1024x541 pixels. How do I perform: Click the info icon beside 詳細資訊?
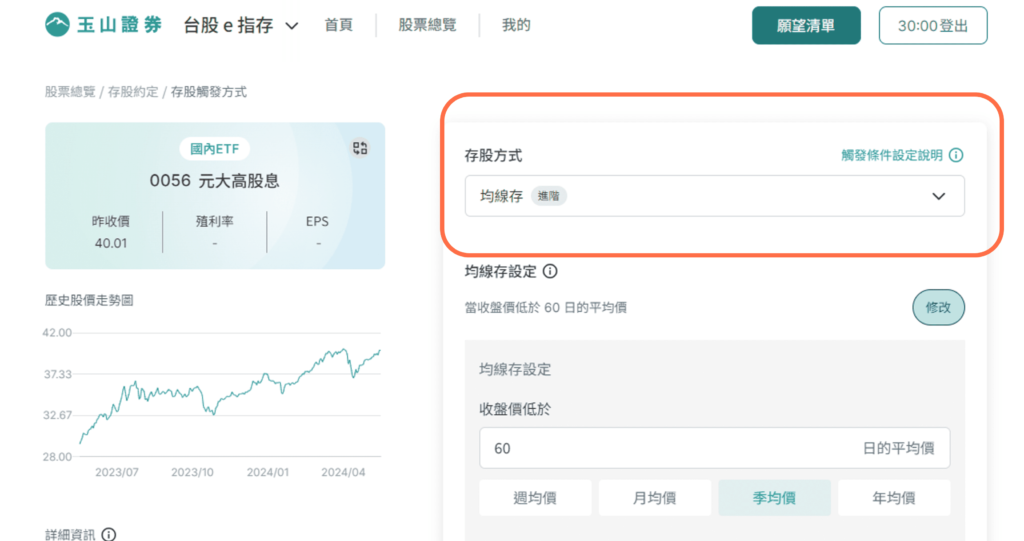coord(109,534)
